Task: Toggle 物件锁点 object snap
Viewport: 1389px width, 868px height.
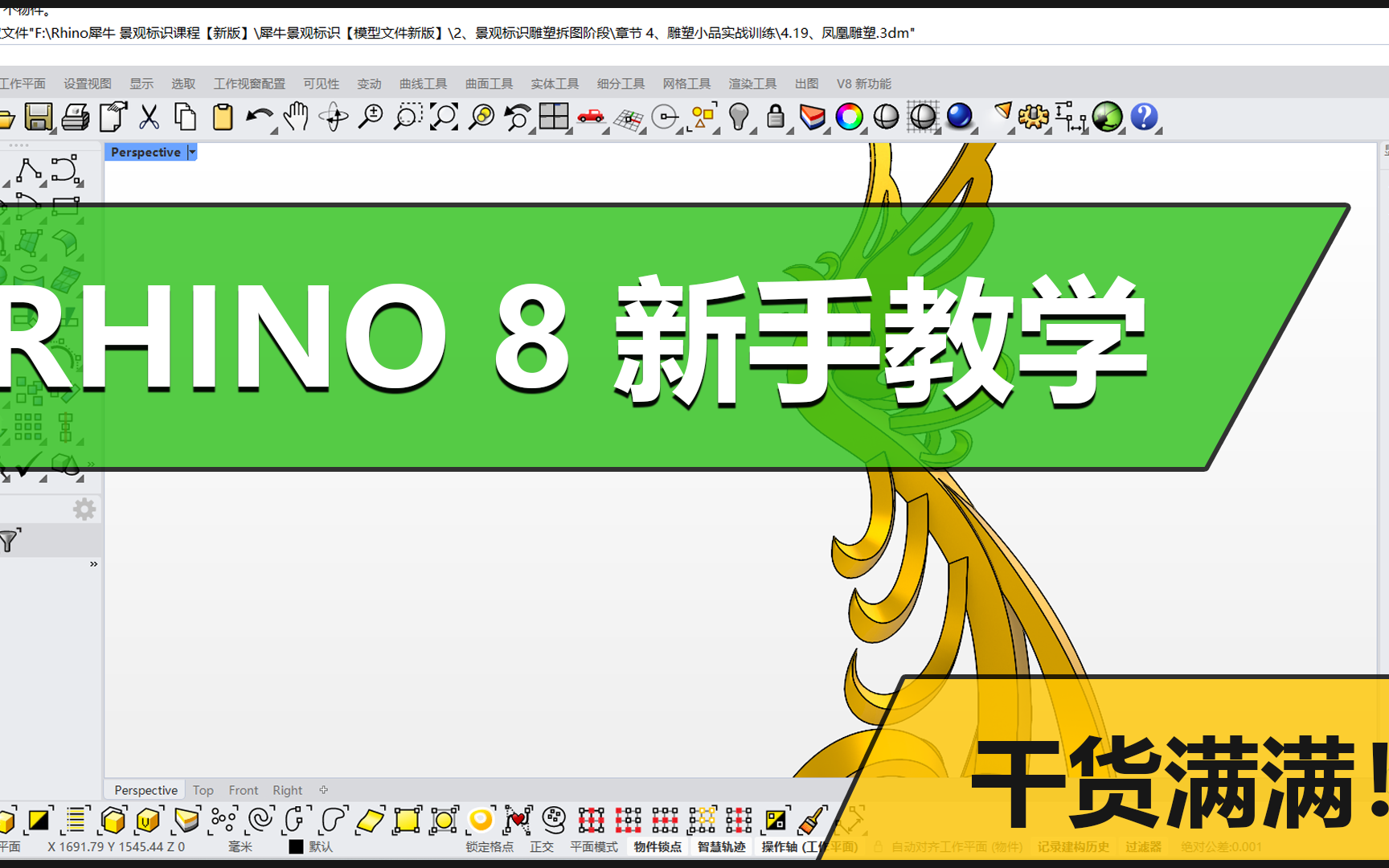Action: 658,846
